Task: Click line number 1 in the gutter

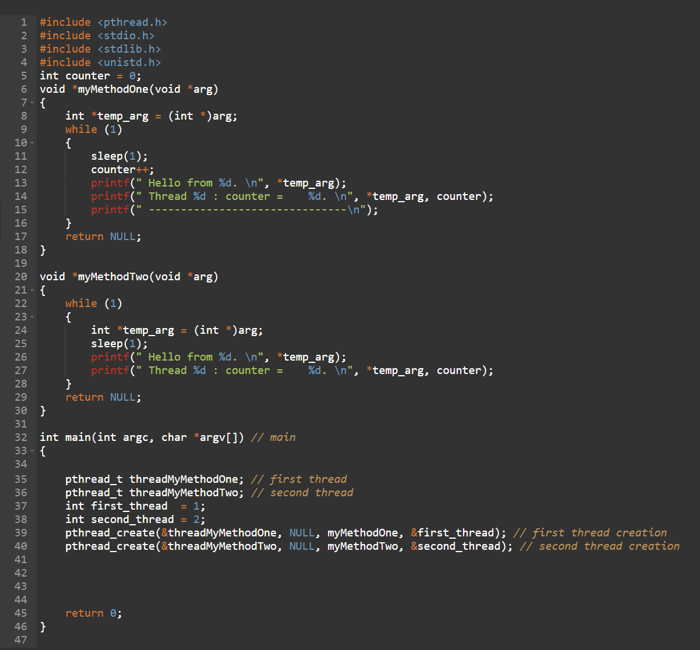Action: pos(24,22)
